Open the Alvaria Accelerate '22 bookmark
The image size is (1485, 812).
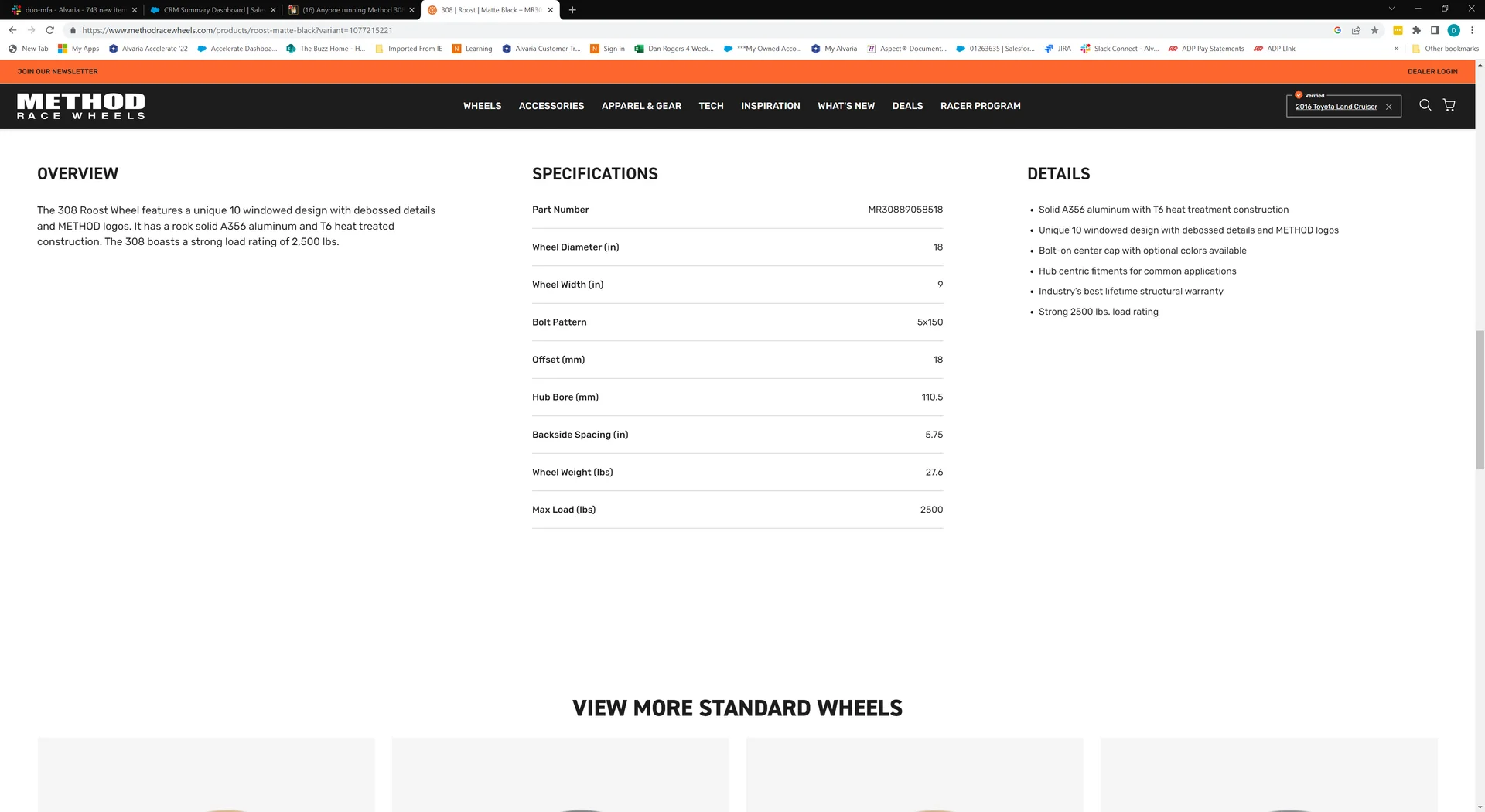[148, 49]
